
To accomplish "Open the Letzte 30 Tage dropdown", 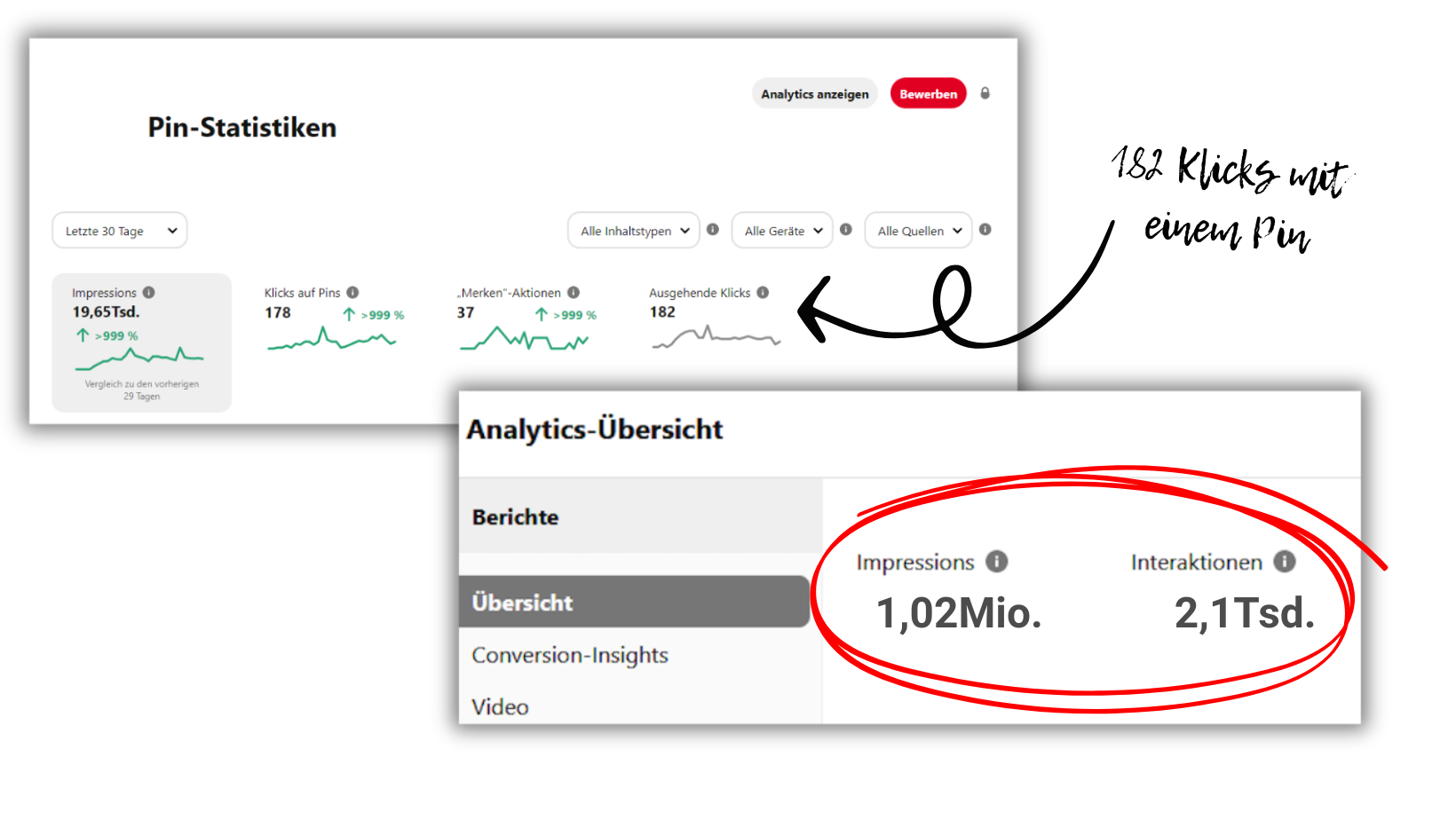I will coord(120,231).
